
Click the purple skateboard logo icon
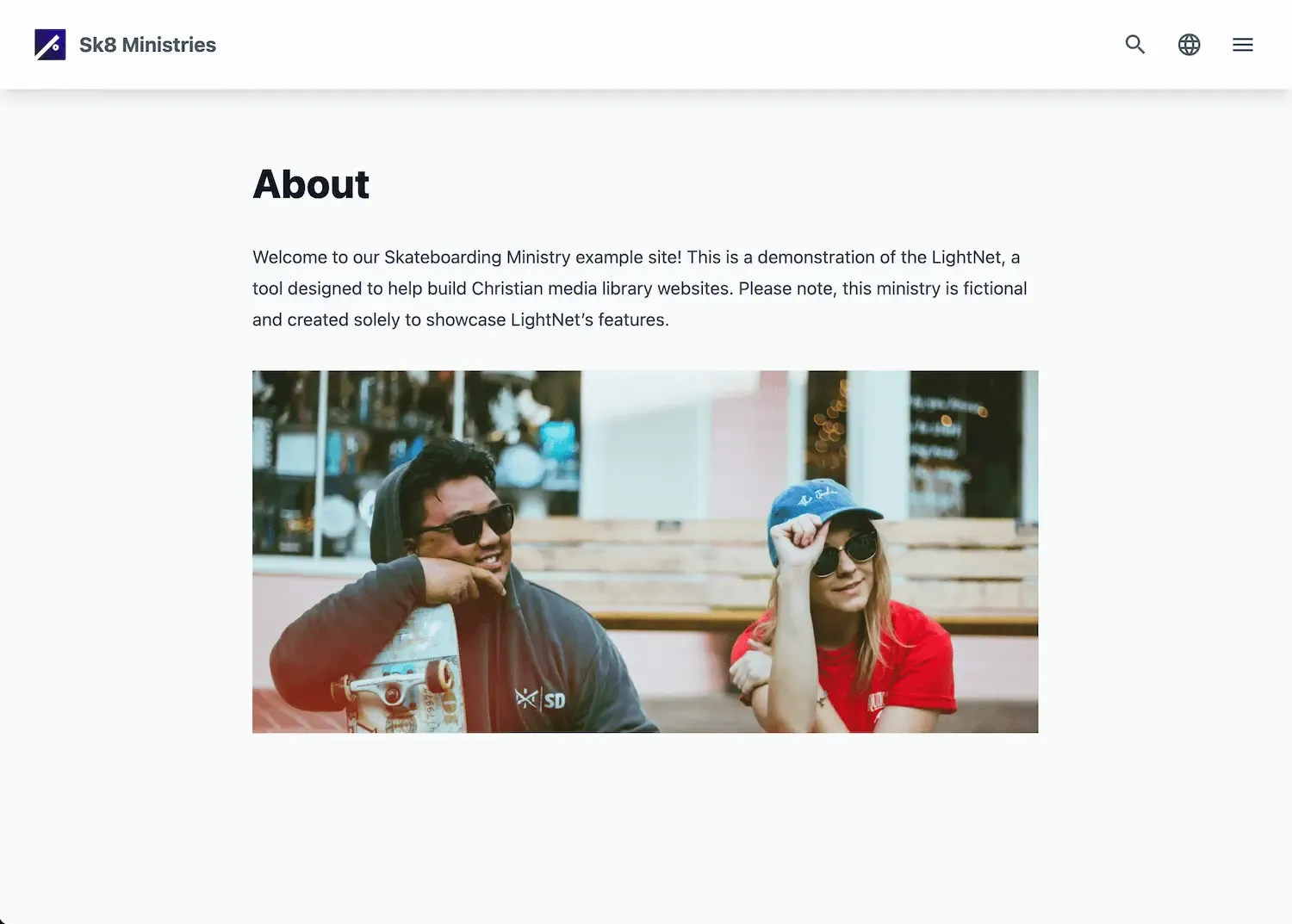[50, 44]
